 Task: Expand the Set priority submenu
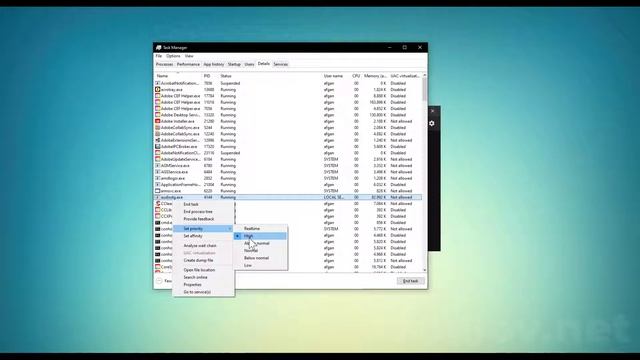[x=203, y=229]
